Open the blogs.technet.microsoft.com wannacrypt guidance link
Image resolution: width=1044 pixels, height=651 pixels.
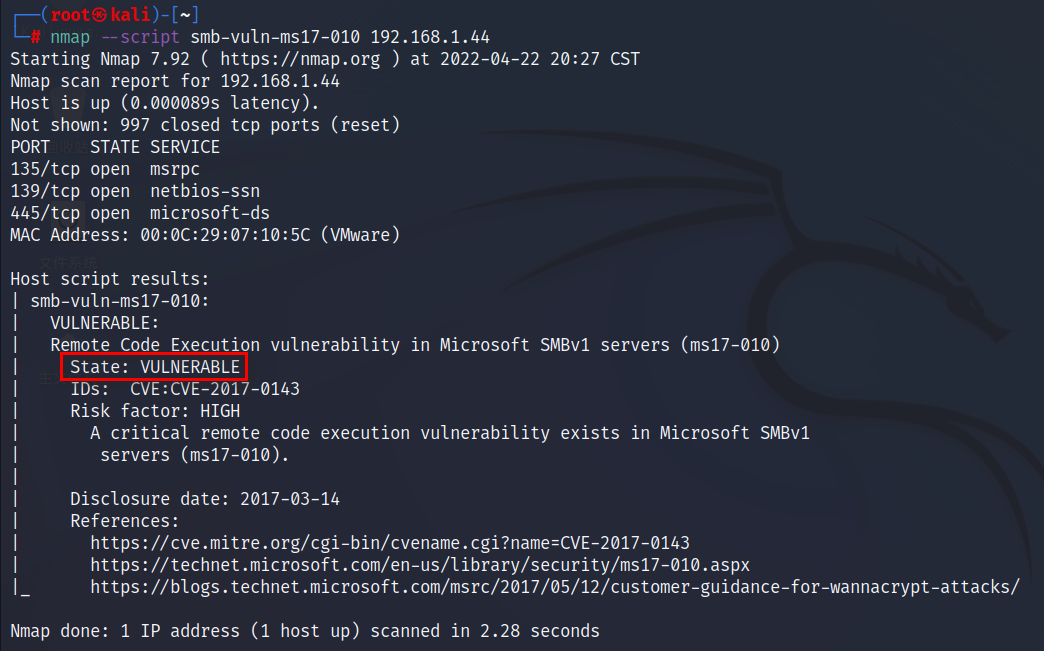554,587
